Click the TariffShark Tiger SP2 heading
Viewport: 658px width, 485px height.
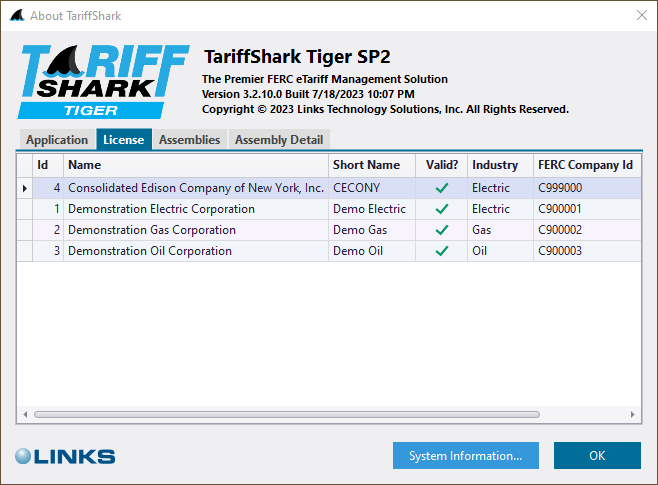pos(297,57)
